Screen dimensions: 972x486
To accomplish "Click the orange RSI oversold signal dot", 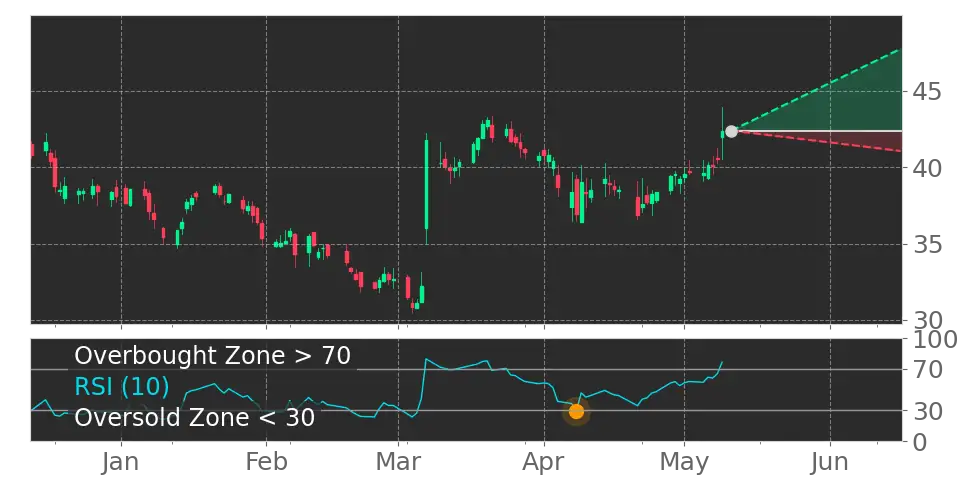I will (x=577, y=412).
